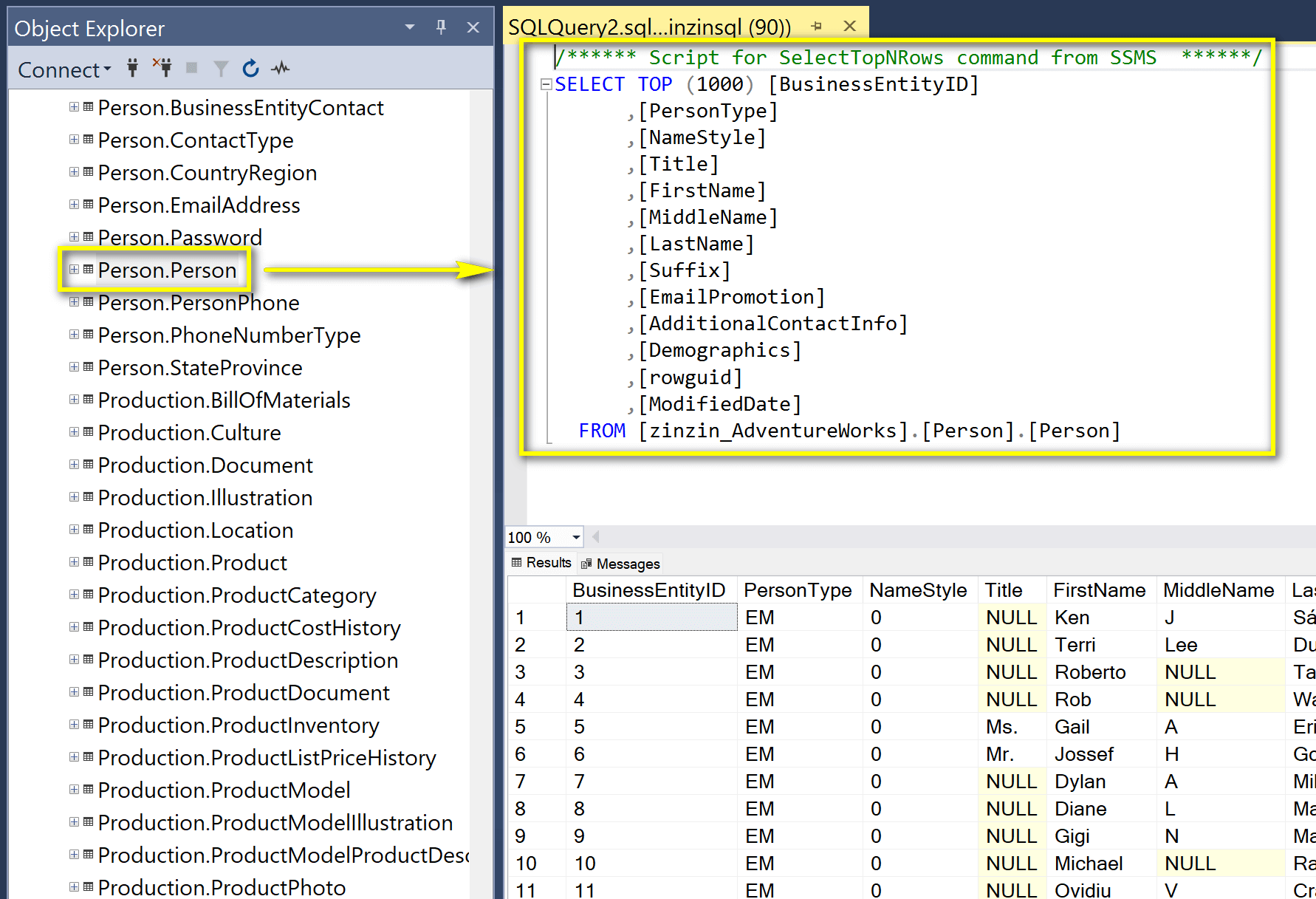Click the NameStyle column header
The width and height of the screenshot is (1316, 899).
click(920, 590)
